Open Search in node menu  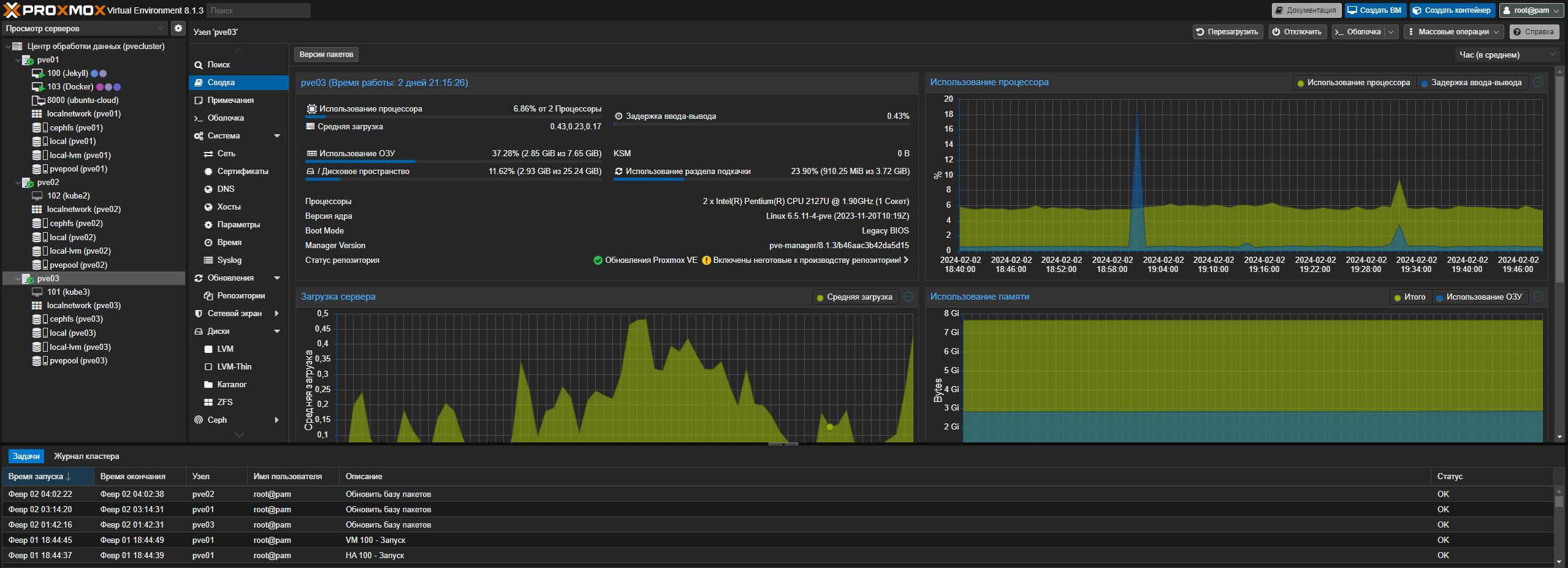click(238, 65)
